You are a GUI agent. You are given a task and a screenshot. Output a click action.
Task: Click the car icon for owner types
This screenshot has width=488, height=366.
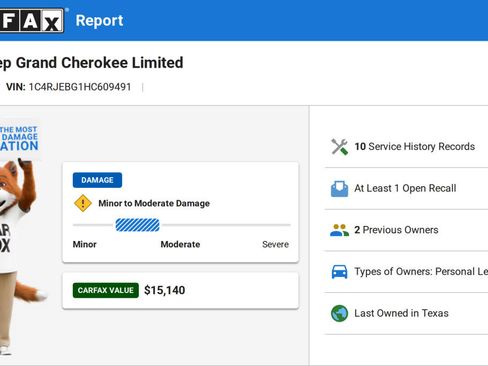tap(339, 272)
